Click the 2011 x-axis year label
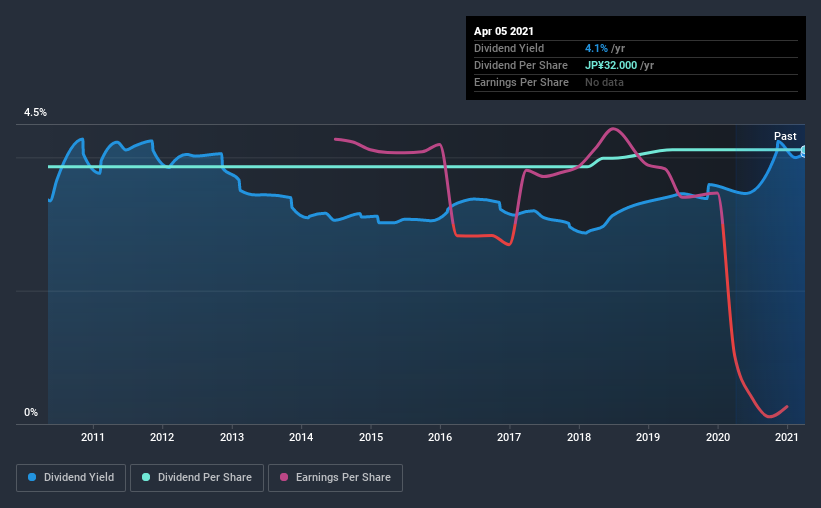The height and width of the screenshot is (508, 821). pos(93,437)
